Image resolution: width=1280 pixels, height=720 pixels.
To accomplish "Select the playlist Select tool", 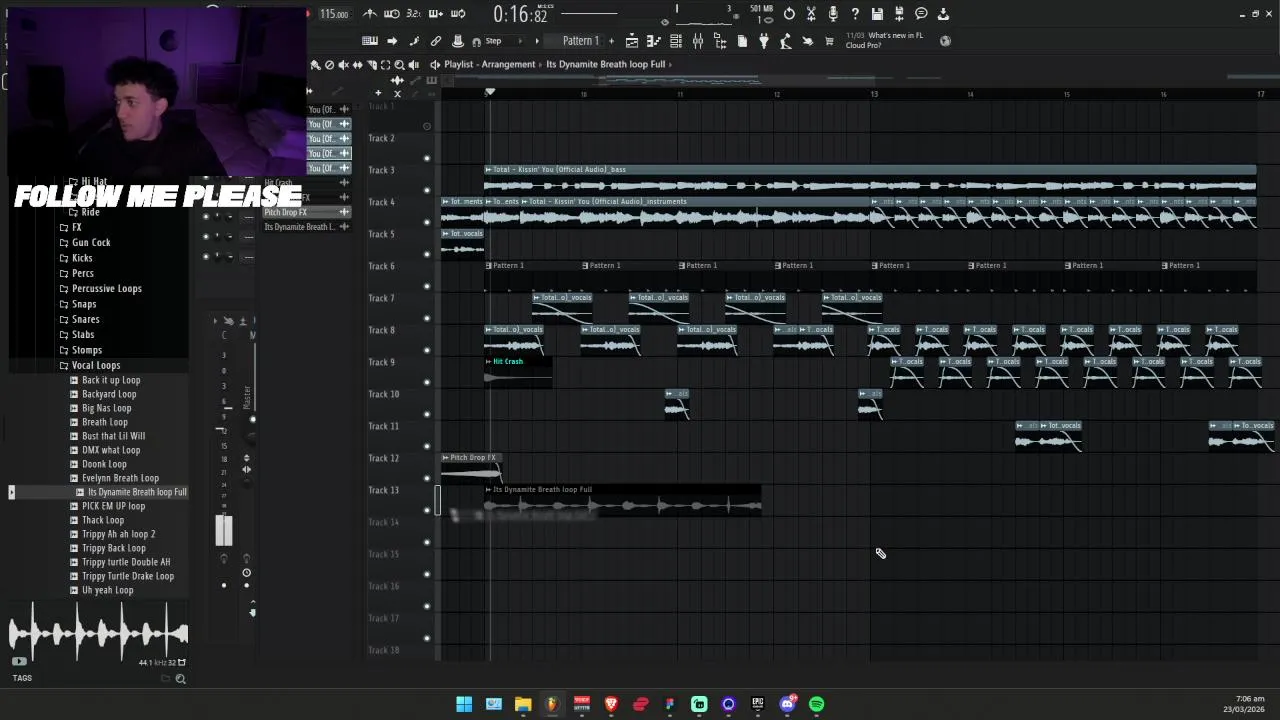I will pos(386,65).
